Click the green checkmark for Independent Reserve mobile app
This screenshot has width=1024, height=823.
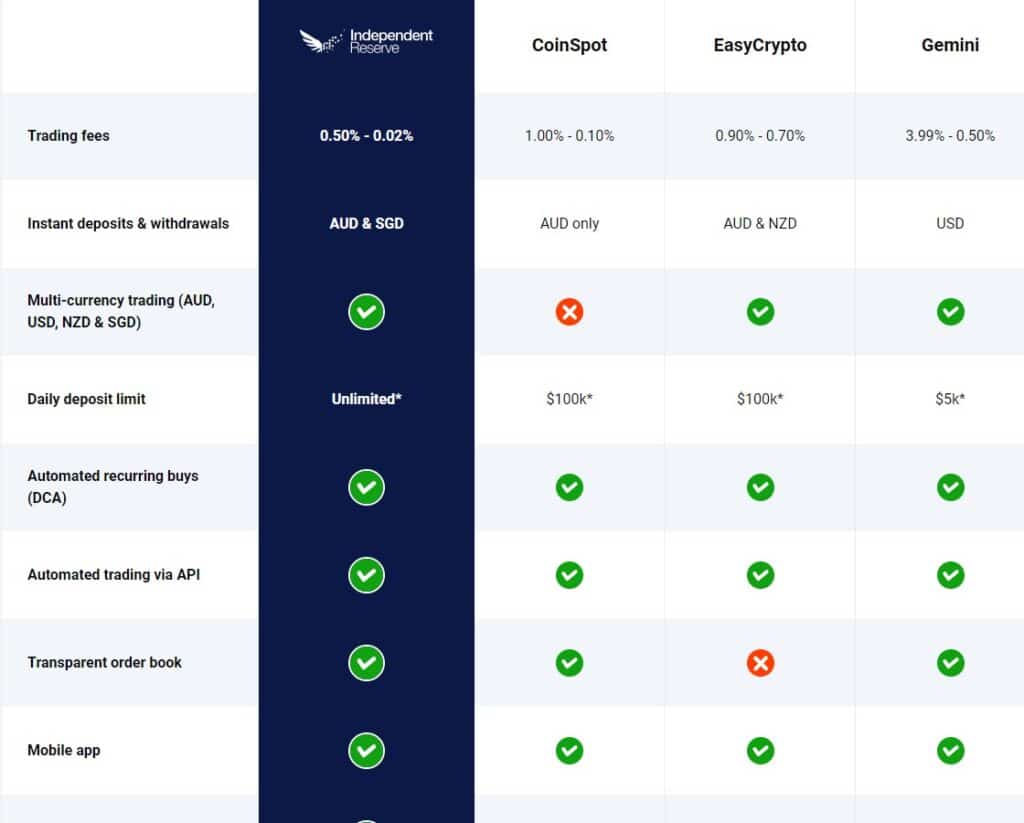coord(366,750)
